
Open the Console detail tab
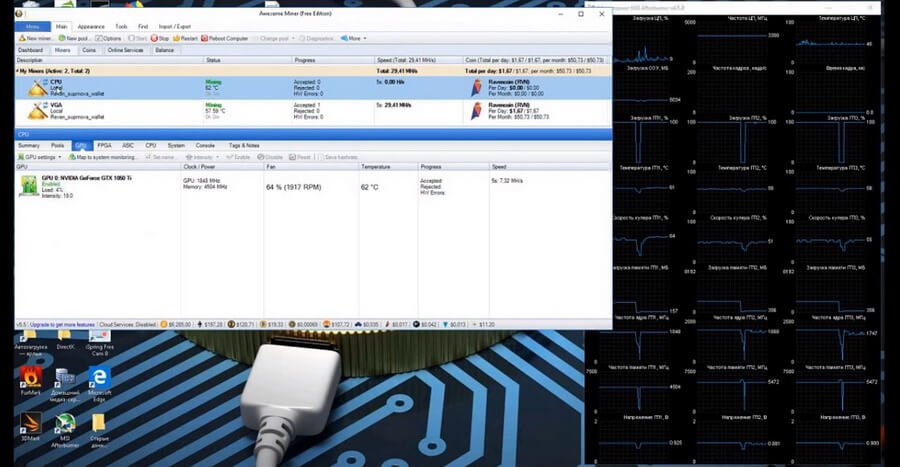point(205,145)
